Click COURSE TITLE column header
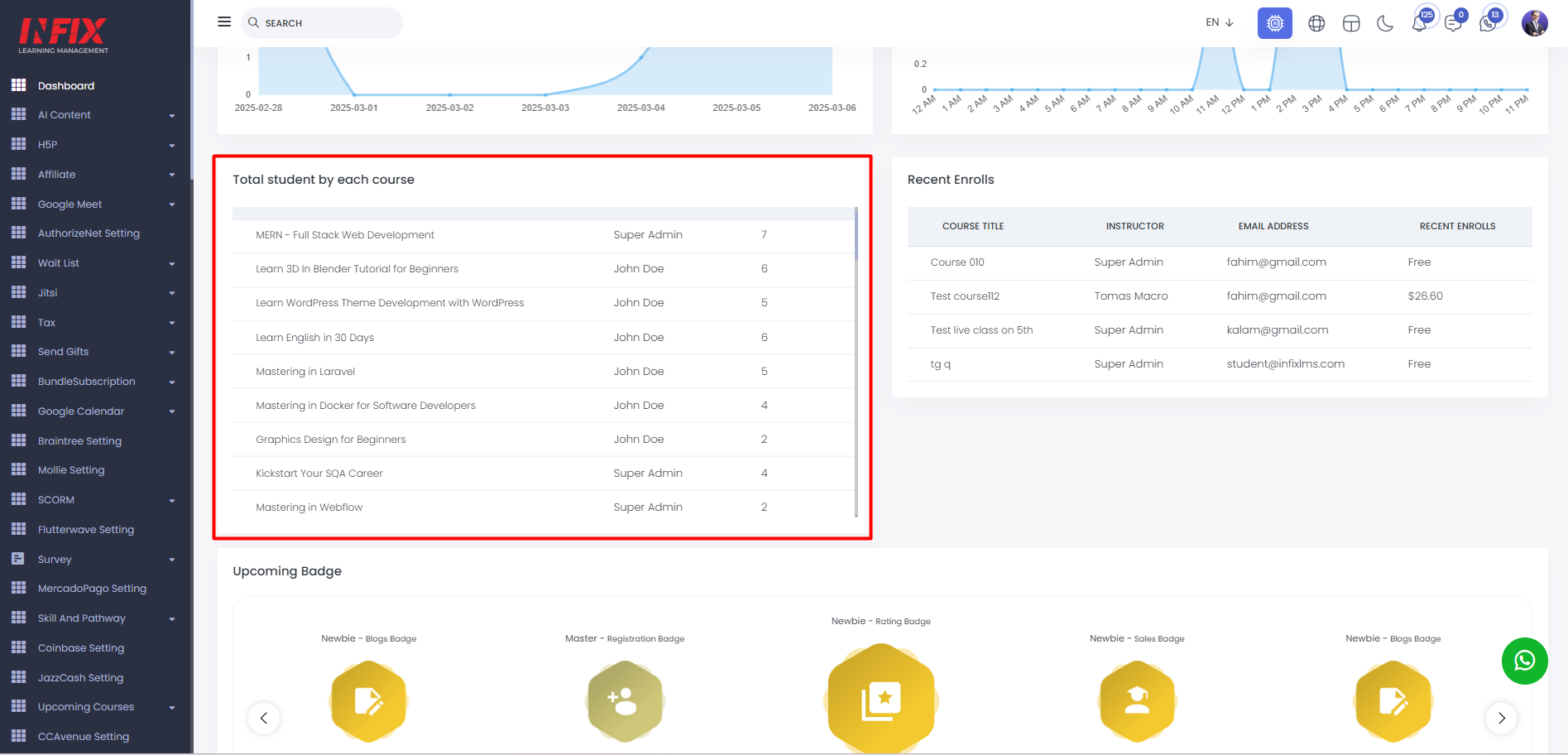The image size is (1568, 755). click(x=973, y=226)
